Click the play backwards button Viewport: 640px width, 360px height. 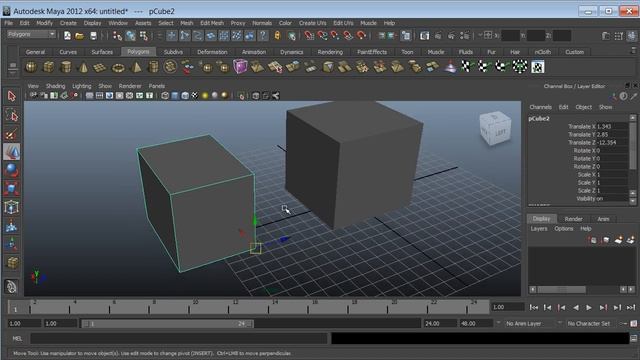(x=576, y=307)
